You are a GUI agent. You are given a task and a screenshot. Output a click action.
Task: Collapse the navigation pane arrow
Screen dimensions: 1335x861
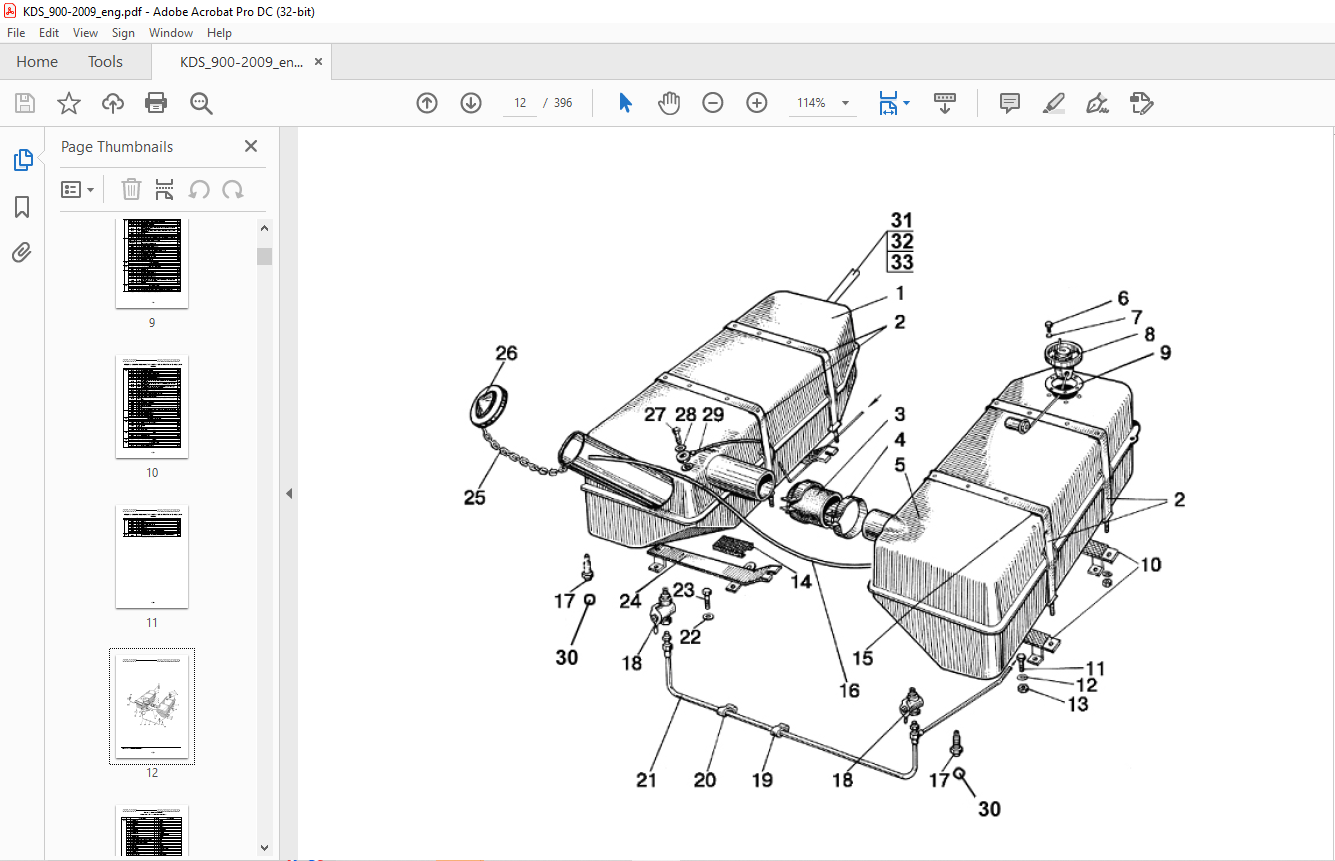coord(289,493)
